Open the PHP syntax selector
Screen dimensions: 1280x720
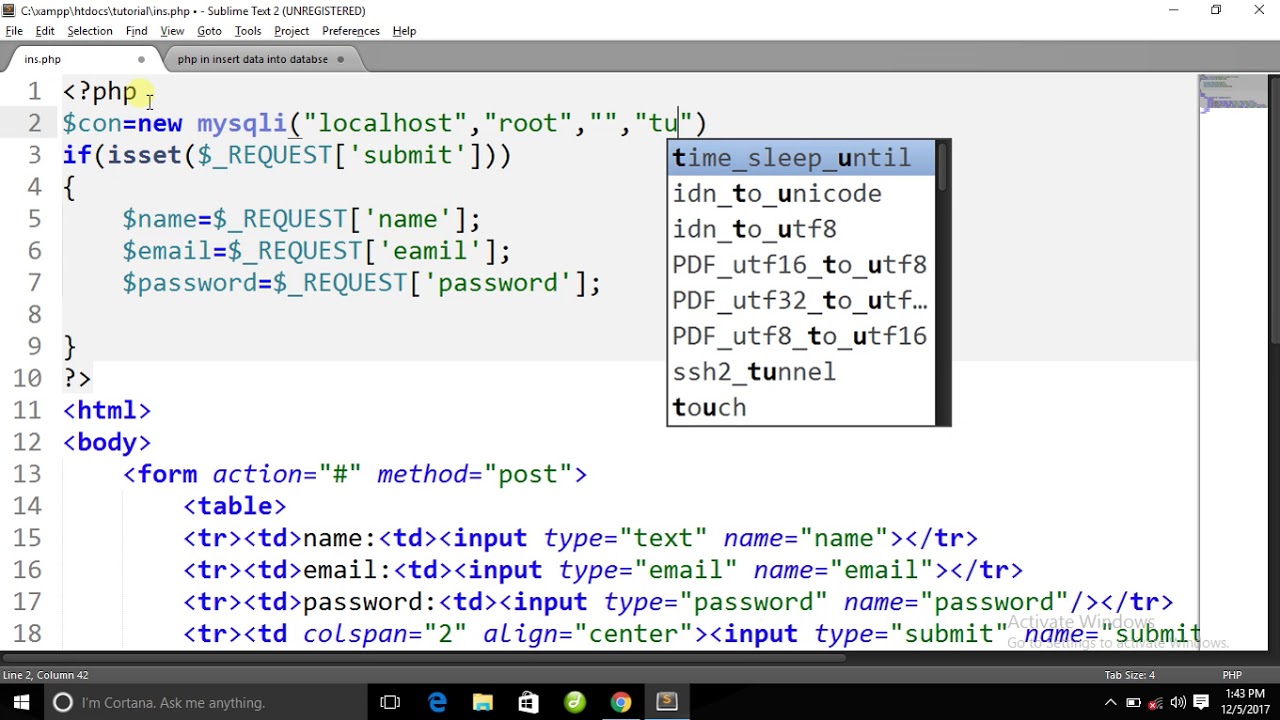(x=1232, y=676)
